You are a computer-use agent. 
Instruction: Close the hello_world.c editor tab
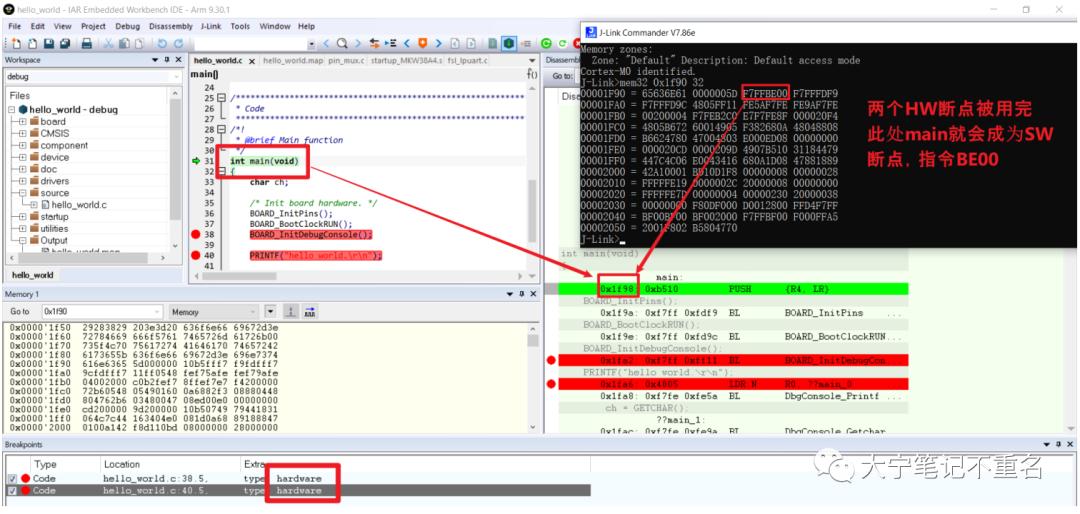point(251,61)
